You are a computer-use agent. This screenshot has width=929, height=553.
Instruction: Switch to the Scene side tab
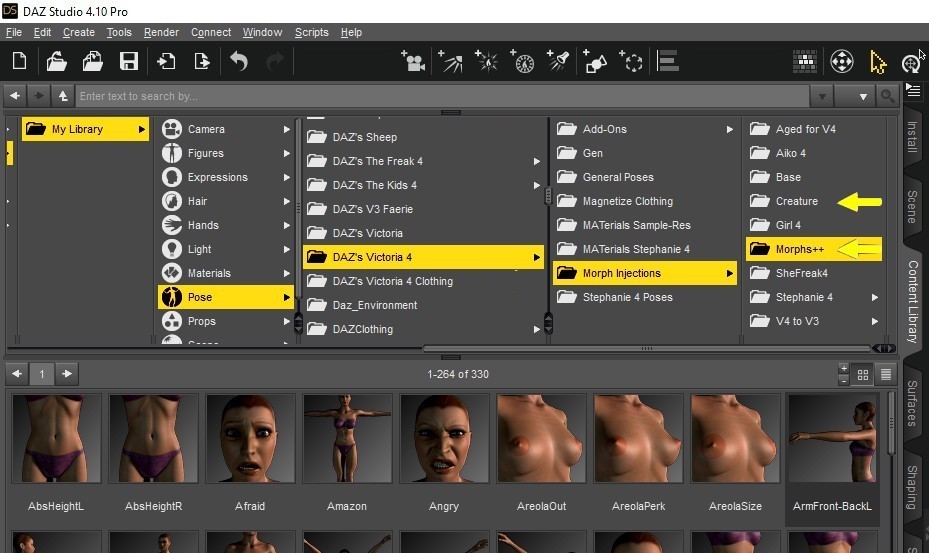[912, 206]
